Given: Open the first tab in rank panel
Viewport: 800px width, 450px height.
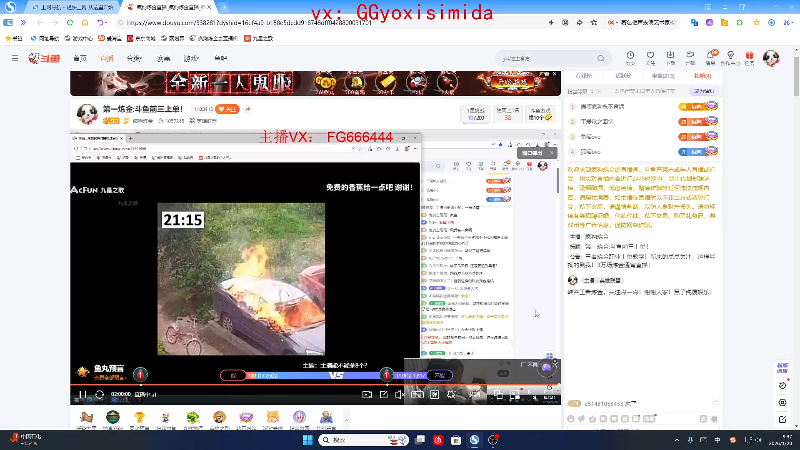Looking at the screenshot, I should tap(583, 76).
